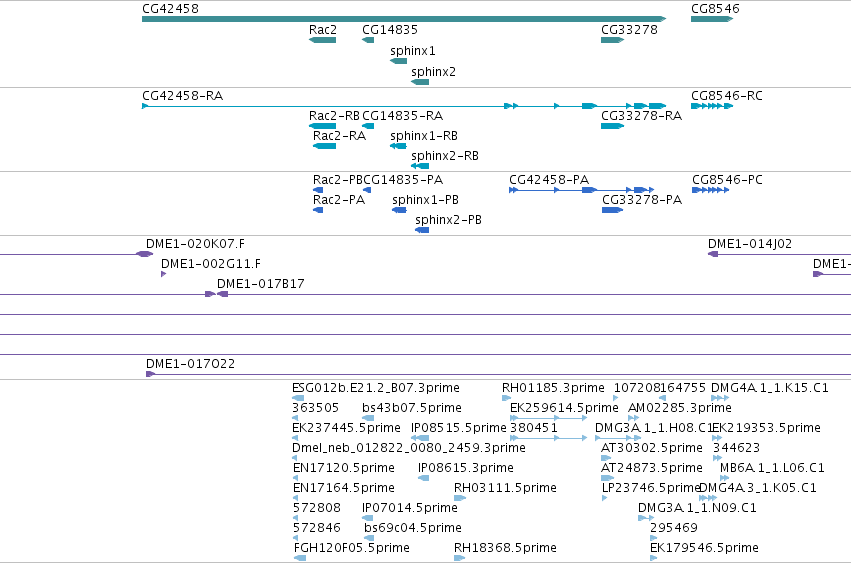Click the CG8546 gene label
Viewport: 851px width, 563px height.
(x=715, y=9)
